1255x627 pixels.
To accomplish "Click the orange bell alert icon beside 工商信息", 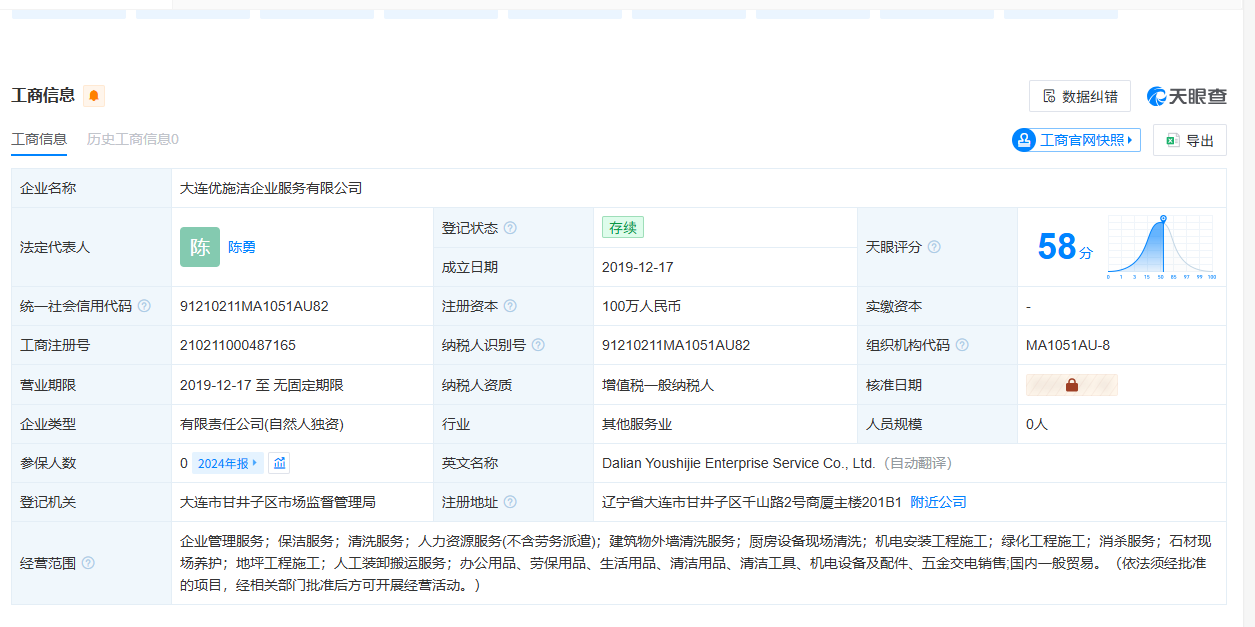I will [94, 96].
